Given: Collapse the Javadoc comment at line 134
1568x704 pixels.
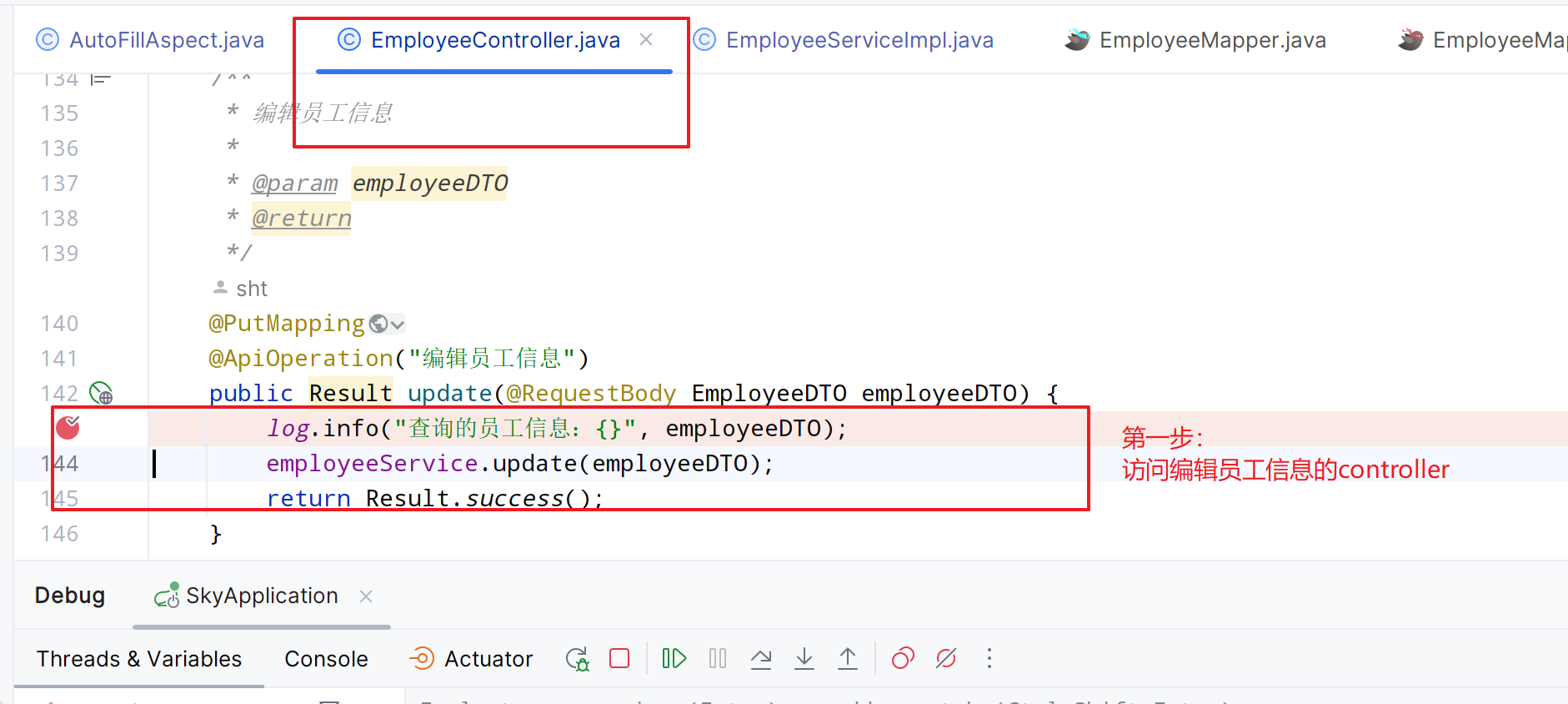Looking at the screenshot, I should point(101,79).
